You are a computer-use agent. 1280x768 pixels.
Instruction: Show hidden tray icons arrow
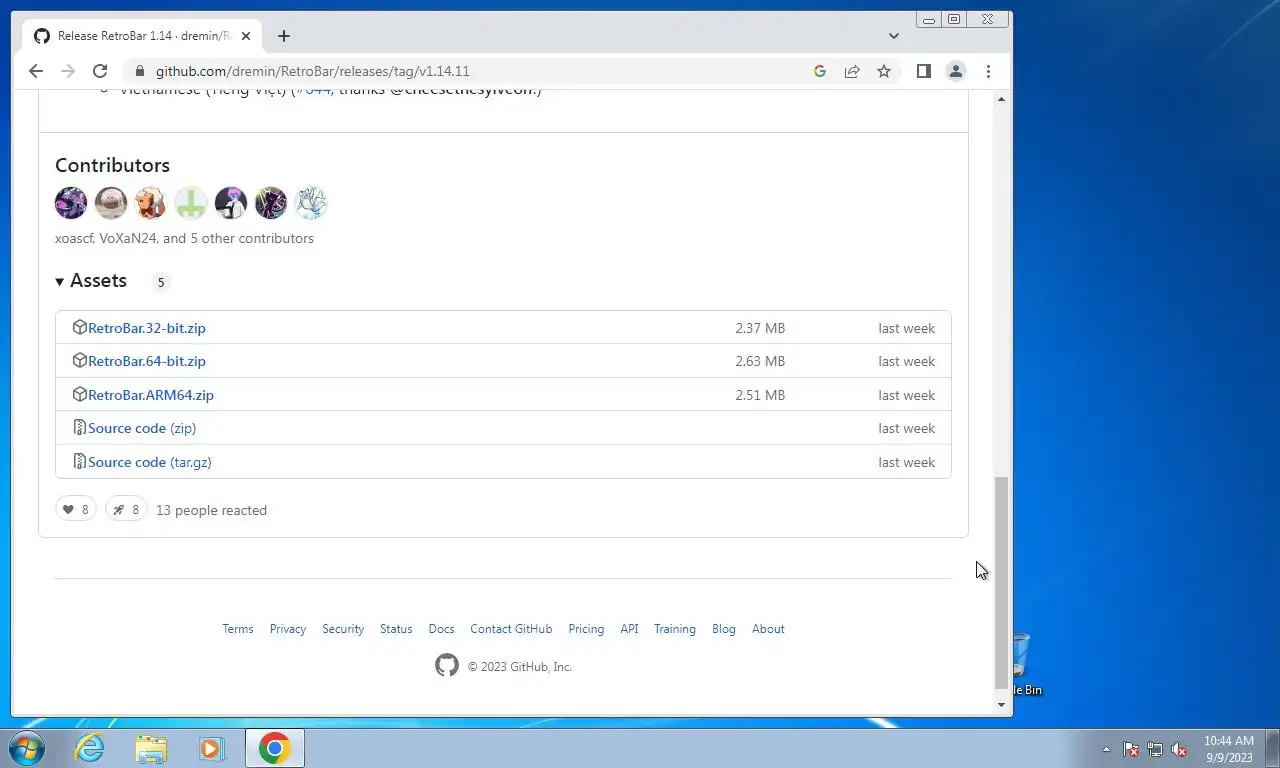[x=1106, y=749]
